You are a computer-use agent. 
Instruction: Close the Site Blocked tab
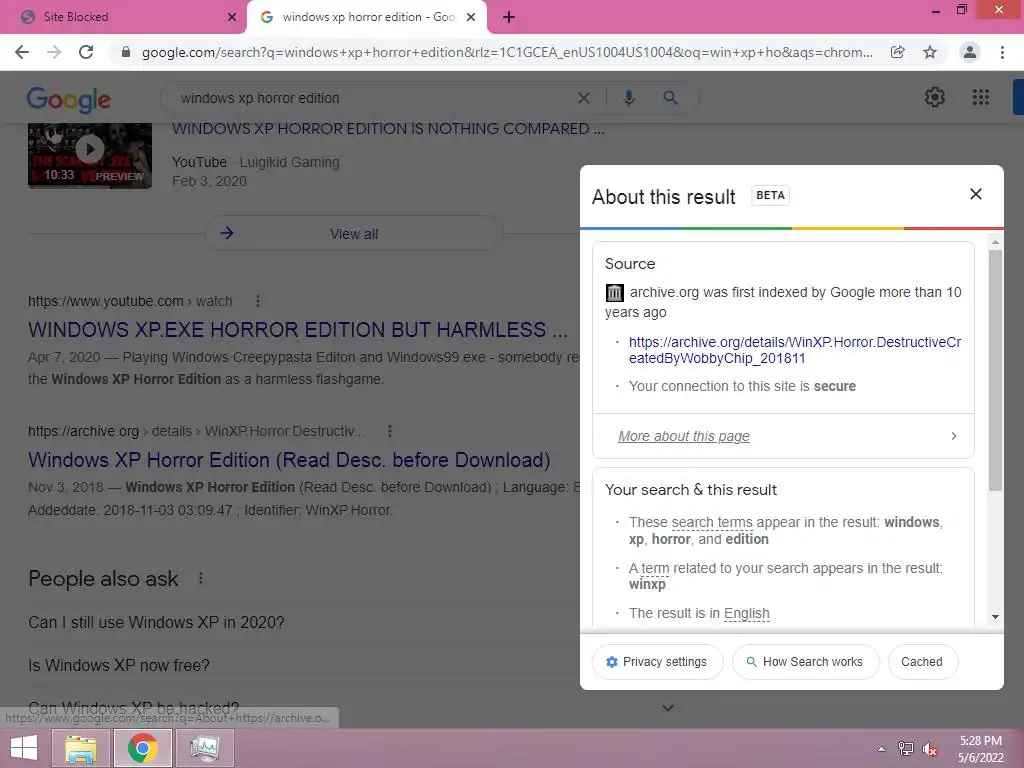point(232,17)
